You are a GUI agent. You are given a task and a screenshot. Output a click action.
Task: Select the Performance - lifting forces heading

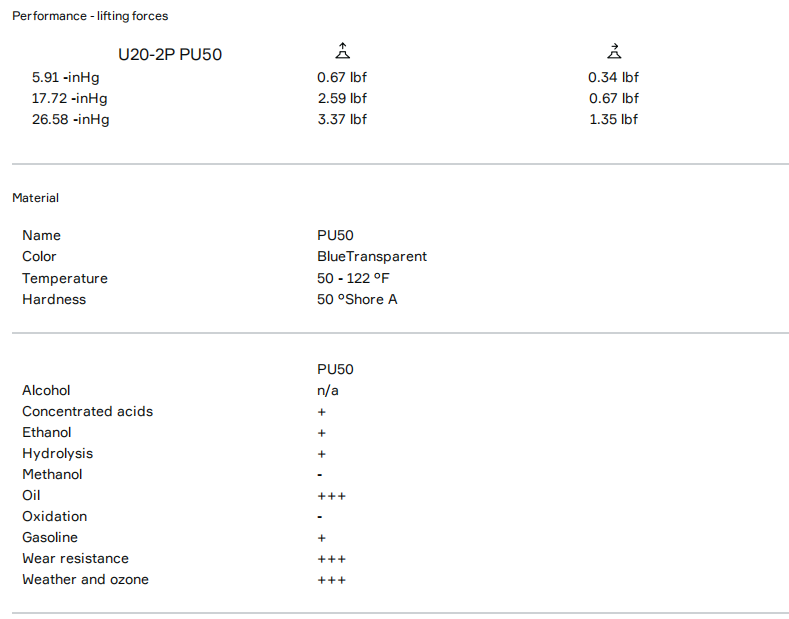tap(90, 16)
